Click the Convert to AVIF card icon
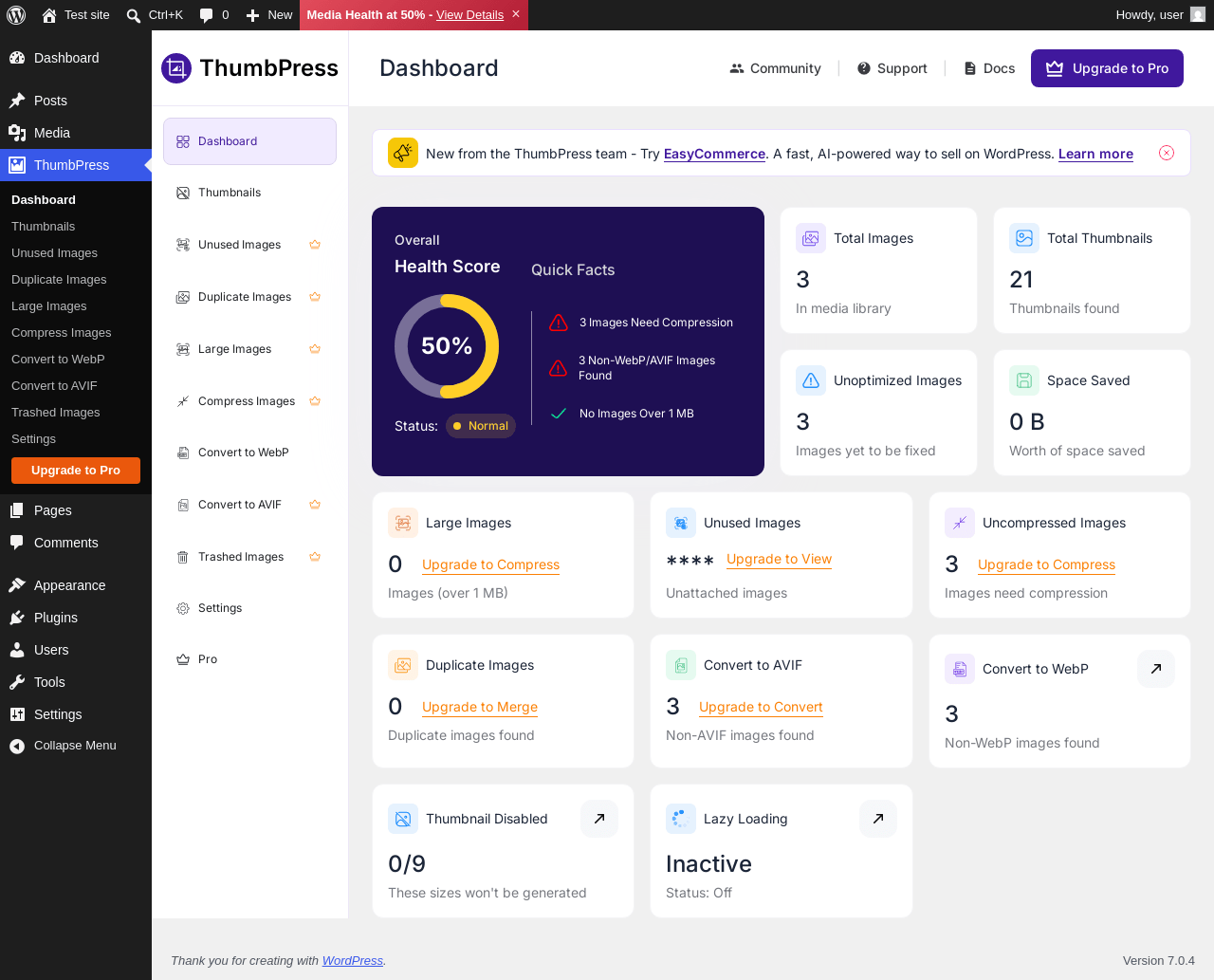This screenshot has width=1214, height=980. pyautogui.click(x=681, y=665)
